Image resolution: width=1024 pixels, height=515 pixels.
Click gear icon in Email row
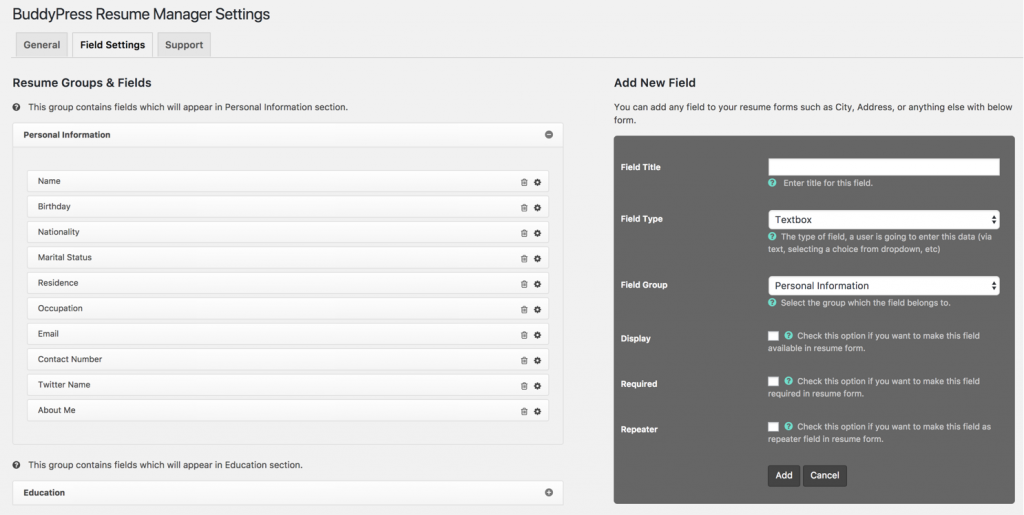537,336
